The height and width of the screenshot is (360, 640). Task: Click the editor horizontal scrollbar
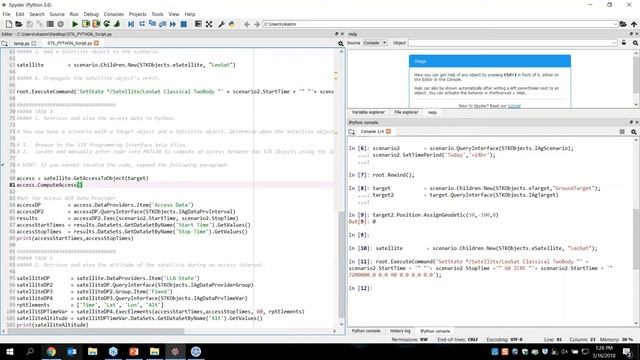[x=96, y=331]
